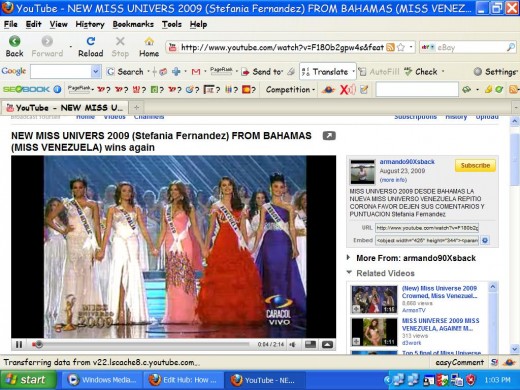Switch video to fullscreen mode
This screenshot has height=390, width=520.
[327, 345]
